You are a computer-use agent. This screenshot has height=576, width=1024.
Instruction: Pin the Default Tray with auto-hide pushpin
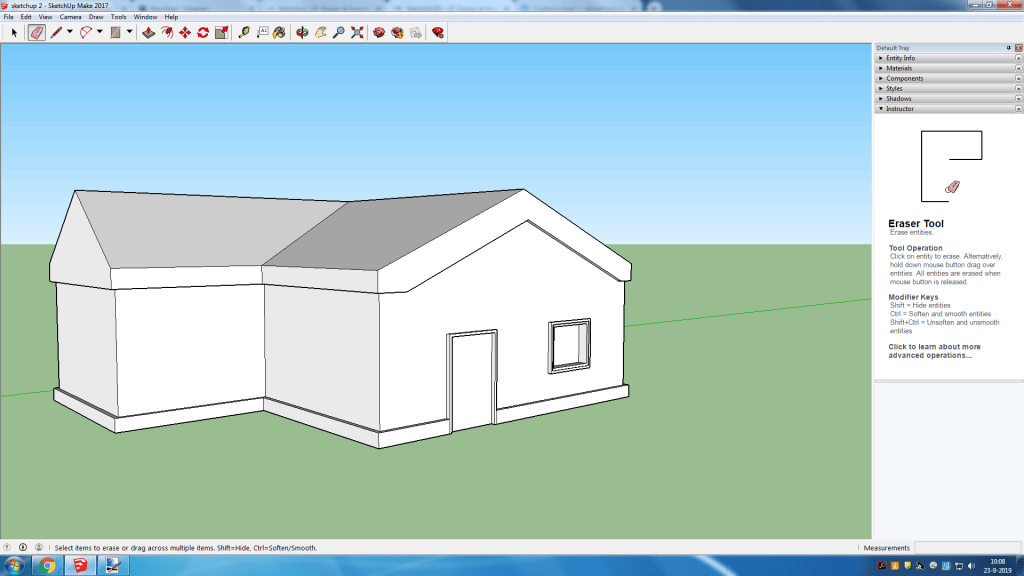click(x=1008, y=47)
